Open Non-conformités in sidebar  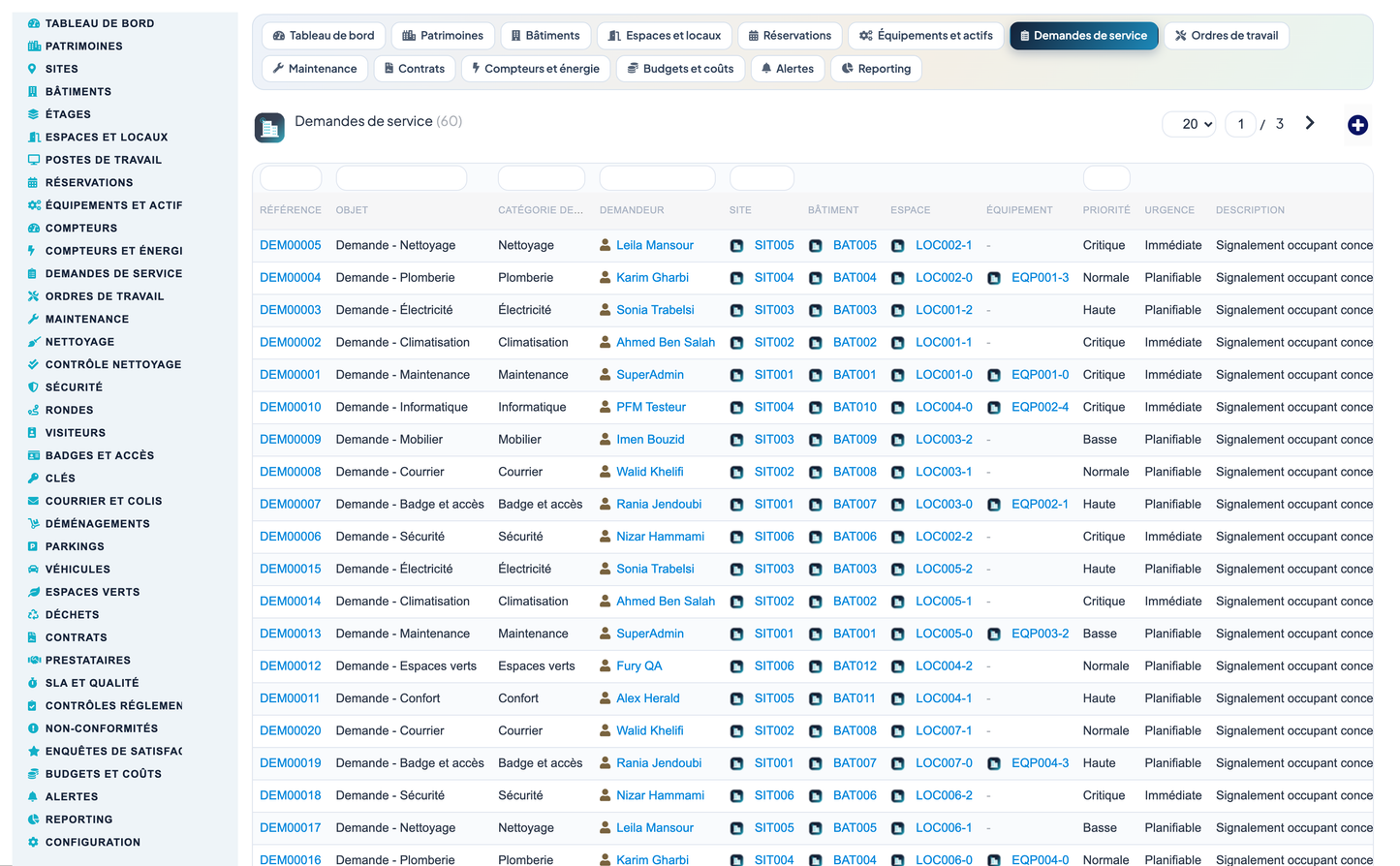pyautogui.click(x=101, y=728)
